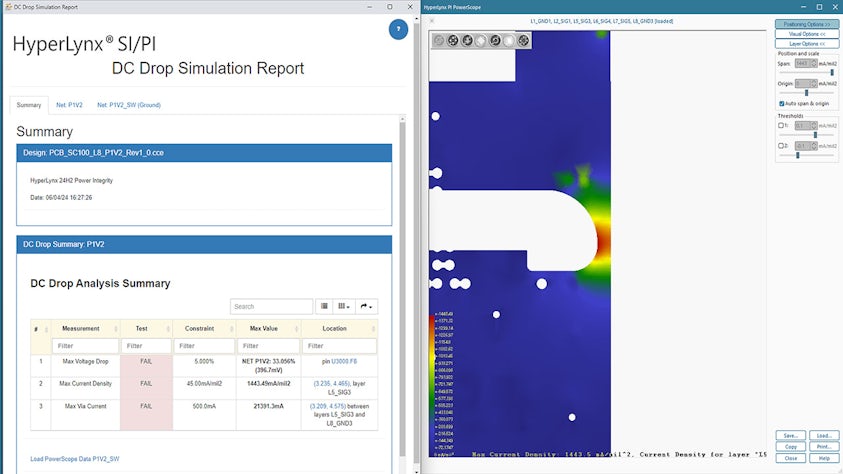Click Measurement column Filter field
Image resolution: width=843 pixels, height=474 pixels.
(85, 346)
